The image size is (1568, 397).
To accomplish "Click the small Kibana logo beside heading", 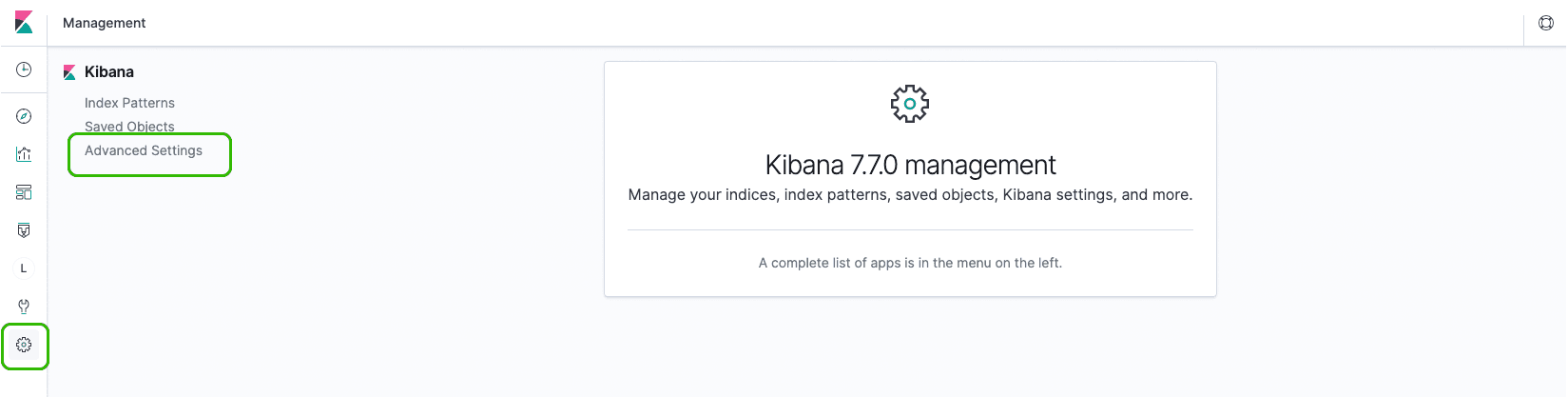I will point(69,72).
